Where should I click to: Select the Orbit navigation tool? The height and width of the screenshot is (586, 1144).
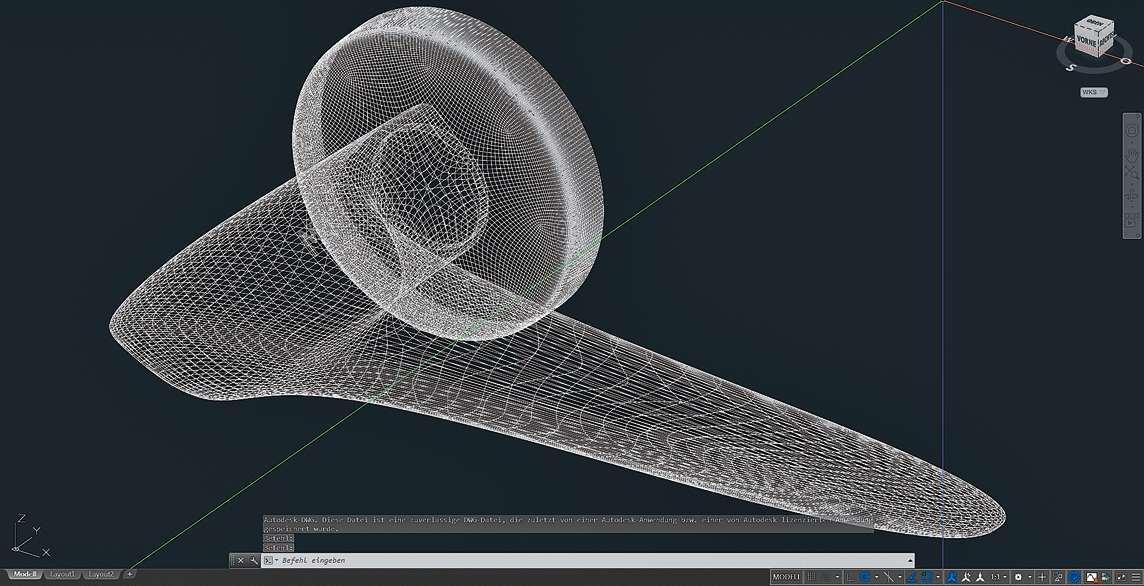[x=1132, y=196]
